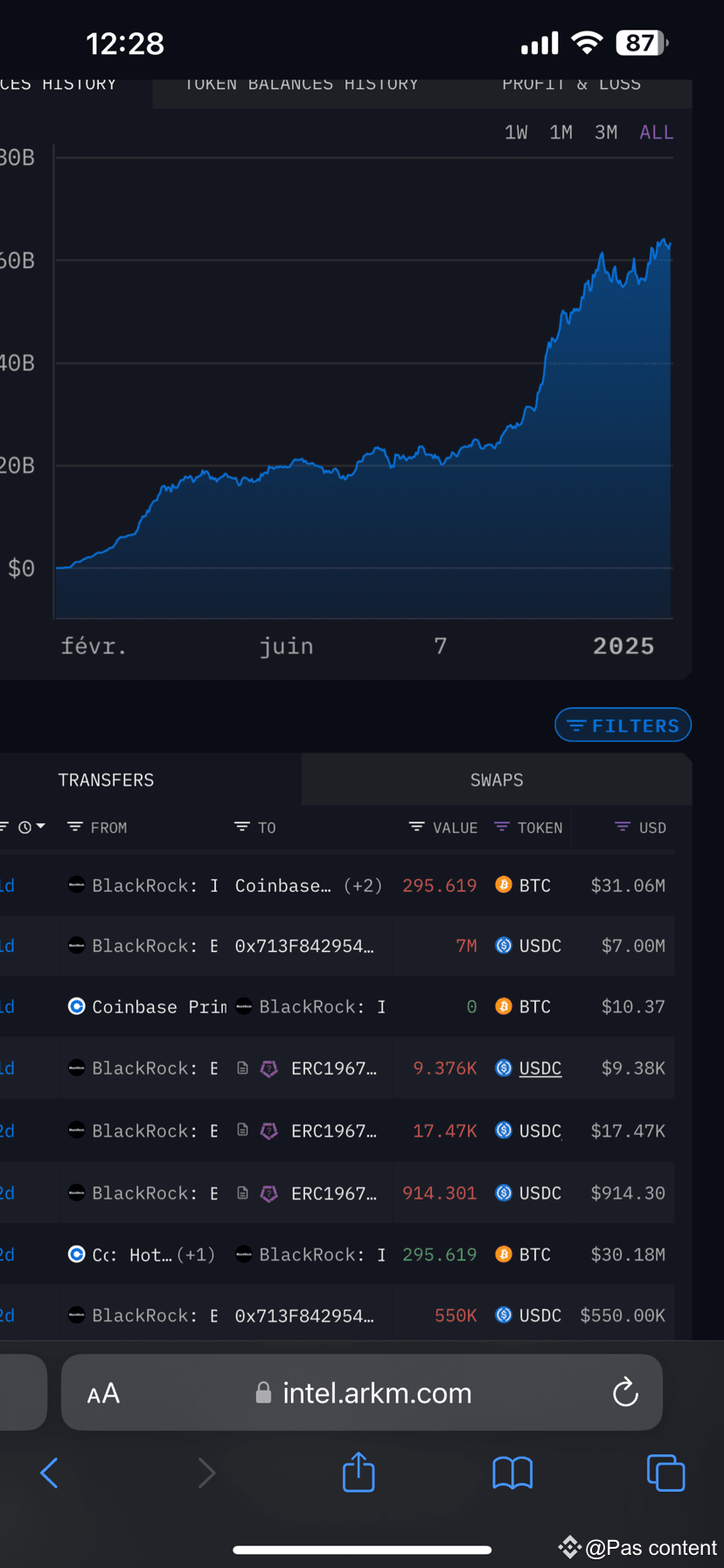Click USDC icon in $7.00M row
Screen dimensions: 724x1568
click(x=504, y=945)
